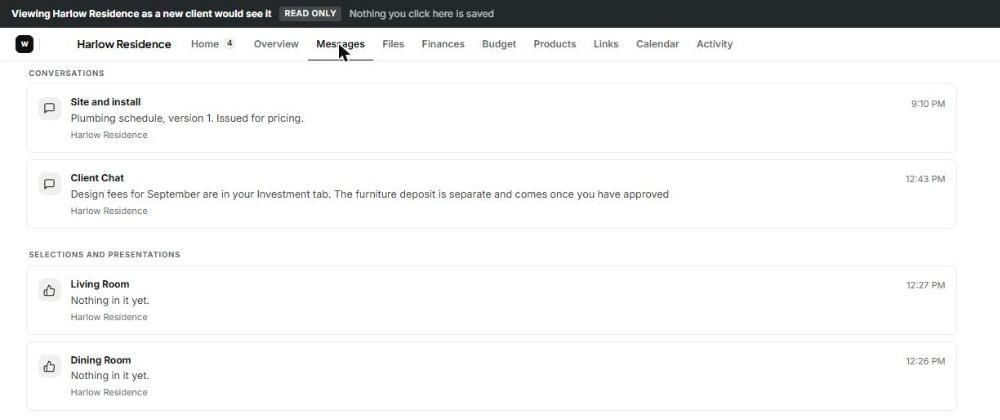Click chat bubble icon on Site and install

pyautogui.click(x=49, y=108)
